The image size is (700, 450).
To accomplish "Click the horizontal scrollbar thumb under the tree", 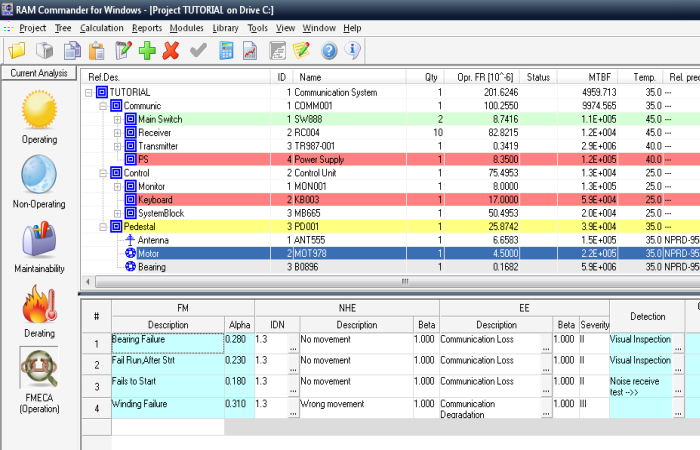I will coord(404,281).
